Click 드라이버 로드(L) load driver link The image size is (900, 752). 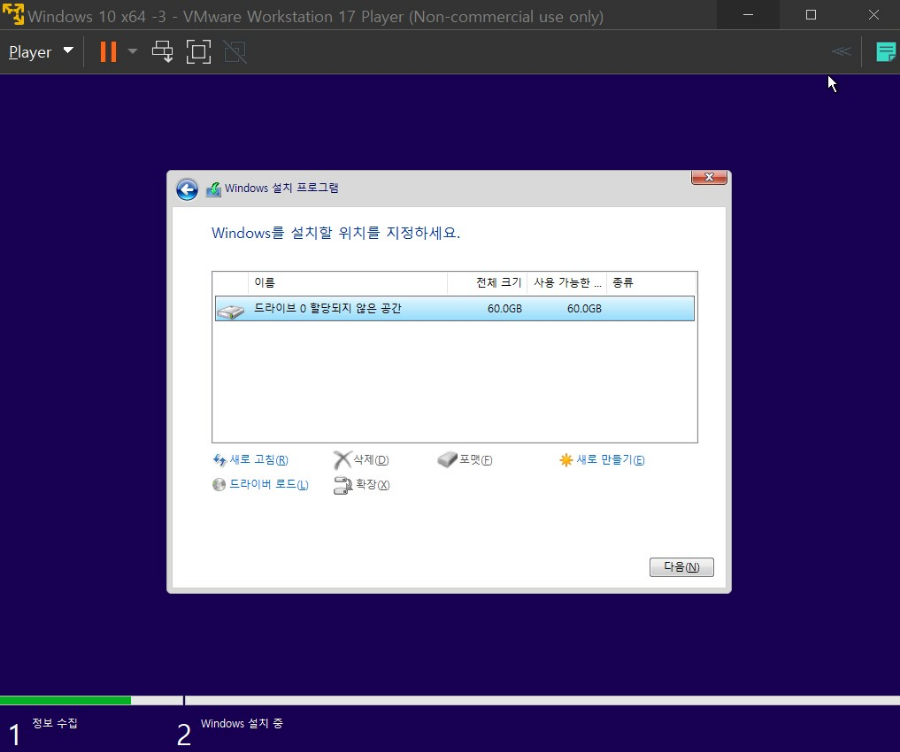269,484
